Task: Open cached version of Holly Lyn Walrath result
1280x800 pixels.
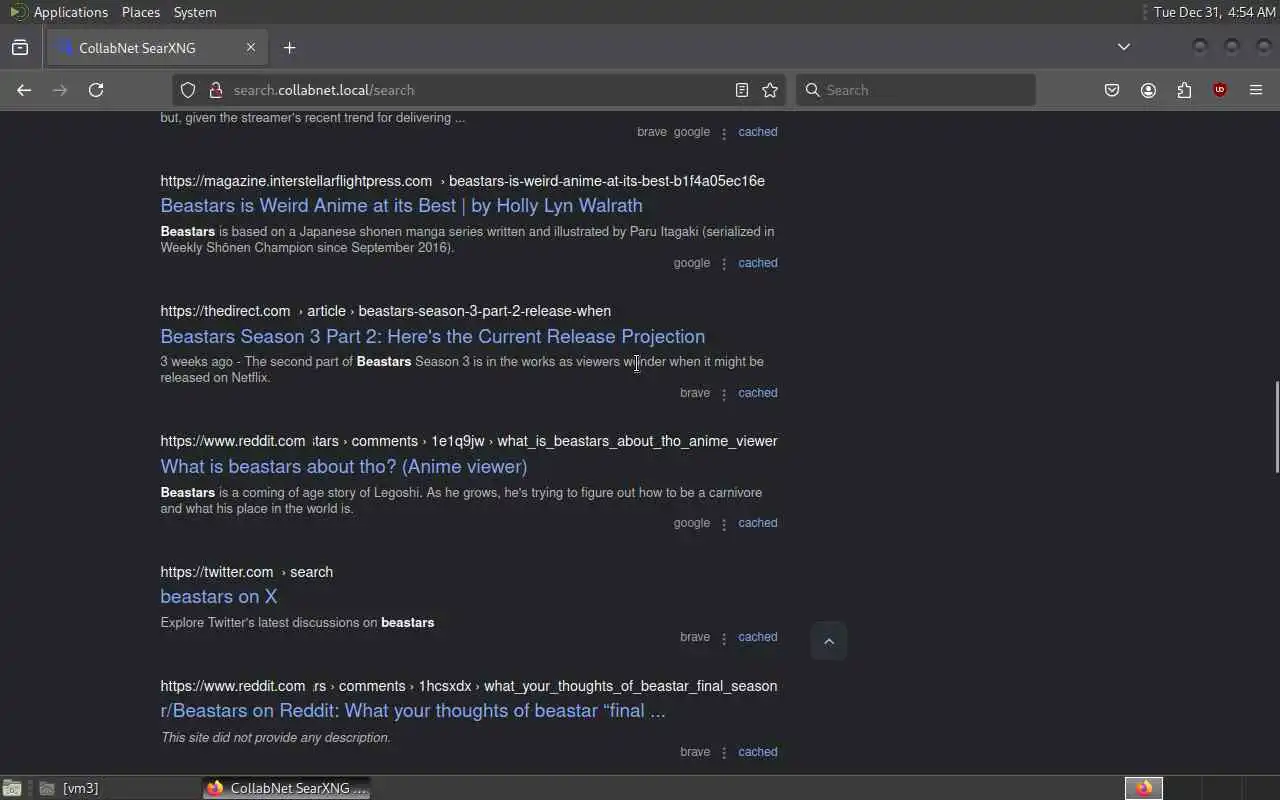Action: (x=757, y=263)
